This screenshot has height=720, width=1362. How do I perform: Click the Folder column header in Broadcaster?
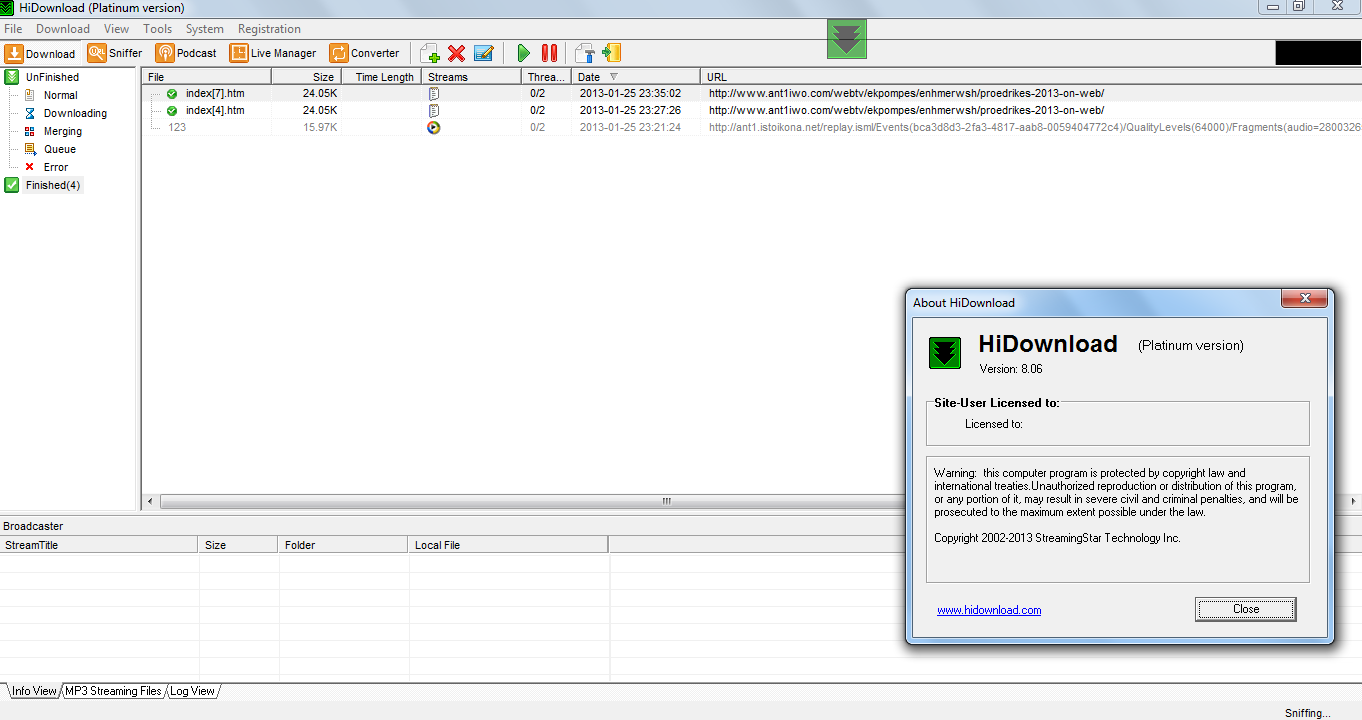point(343,545)
